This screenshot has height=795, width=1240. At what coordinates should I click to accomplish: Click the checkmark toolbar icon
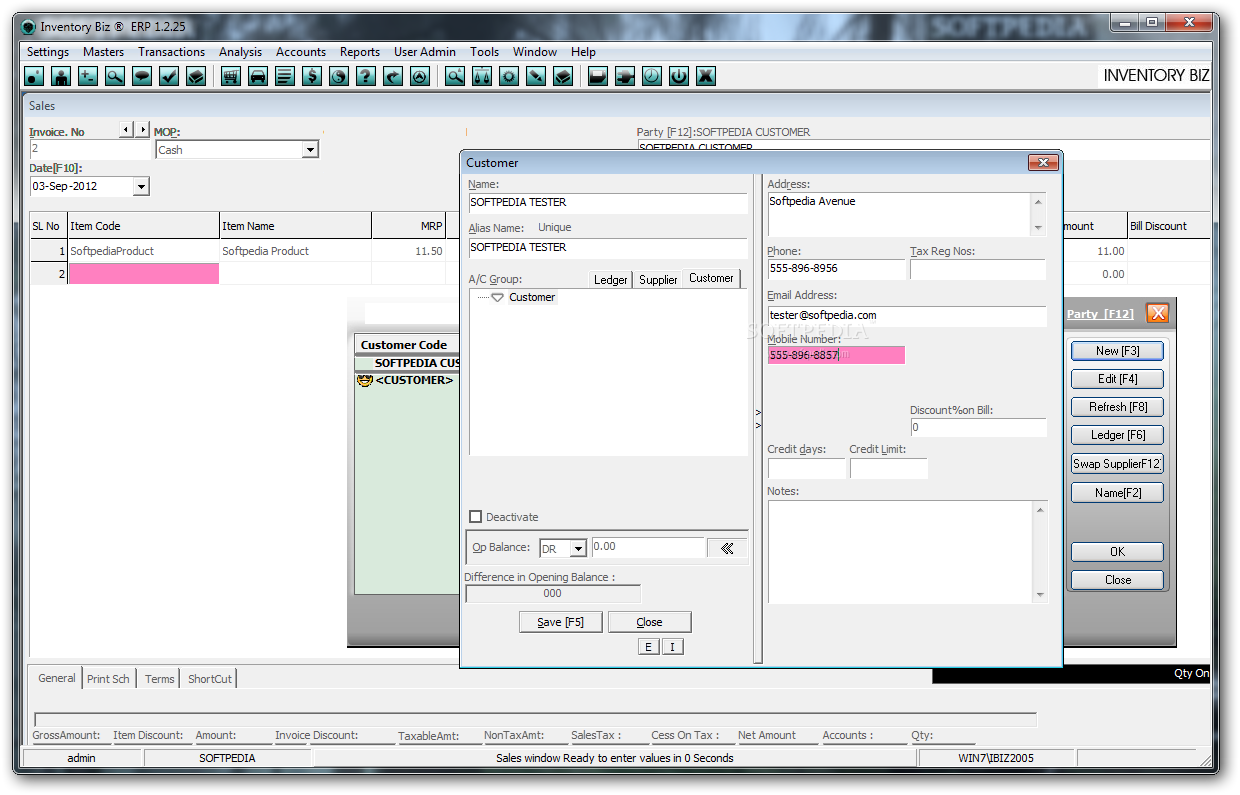(169, 76)
